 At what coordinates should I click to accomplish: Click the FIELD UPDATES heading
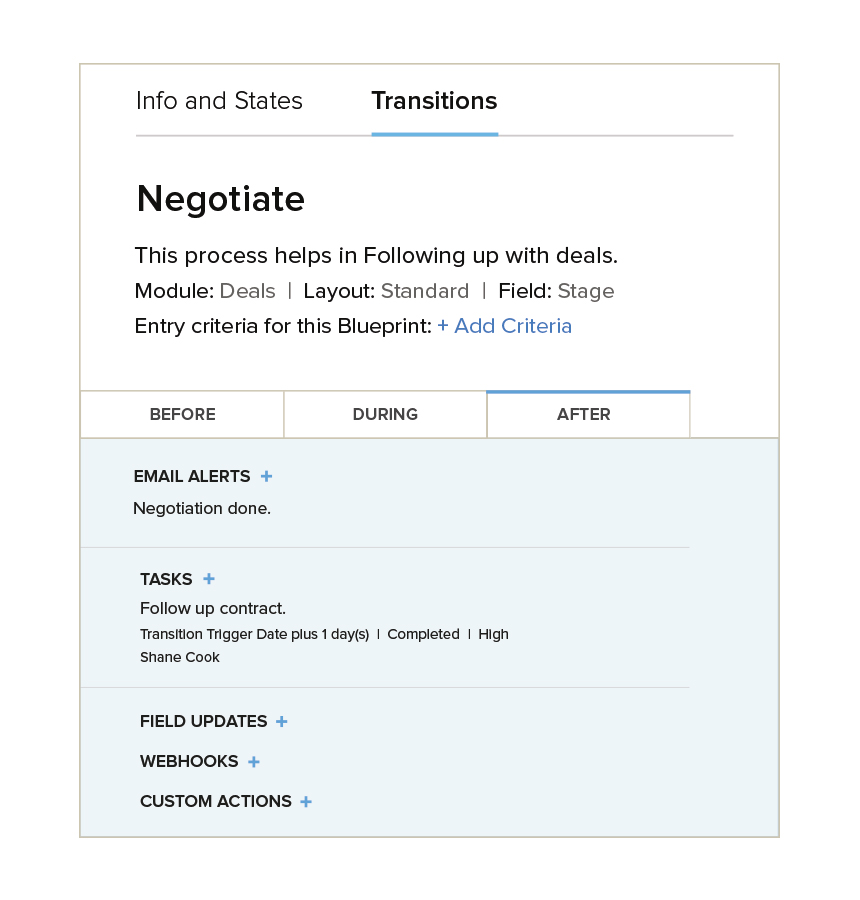click(204, 721)
